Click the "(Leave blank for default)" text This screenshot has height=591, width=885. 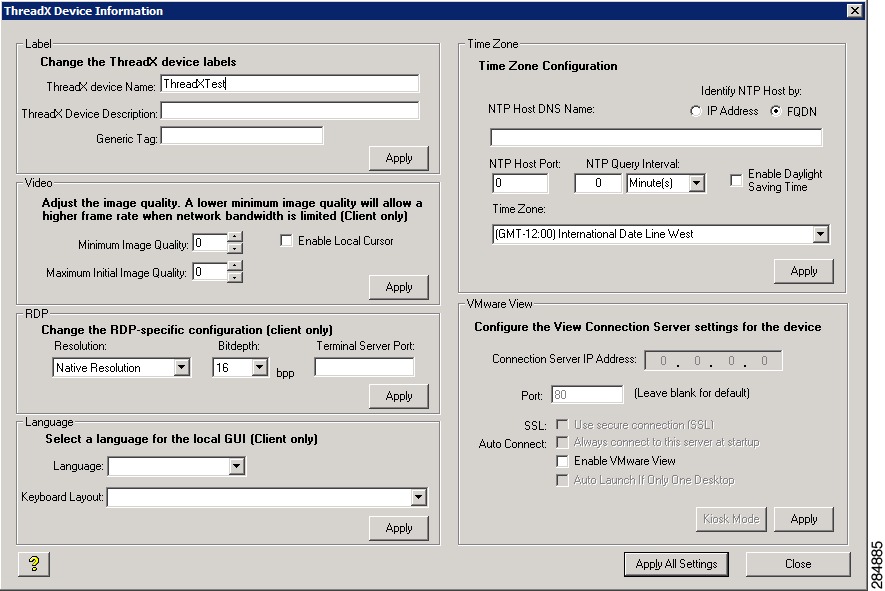pyautogui.click(x=691, y=393)
